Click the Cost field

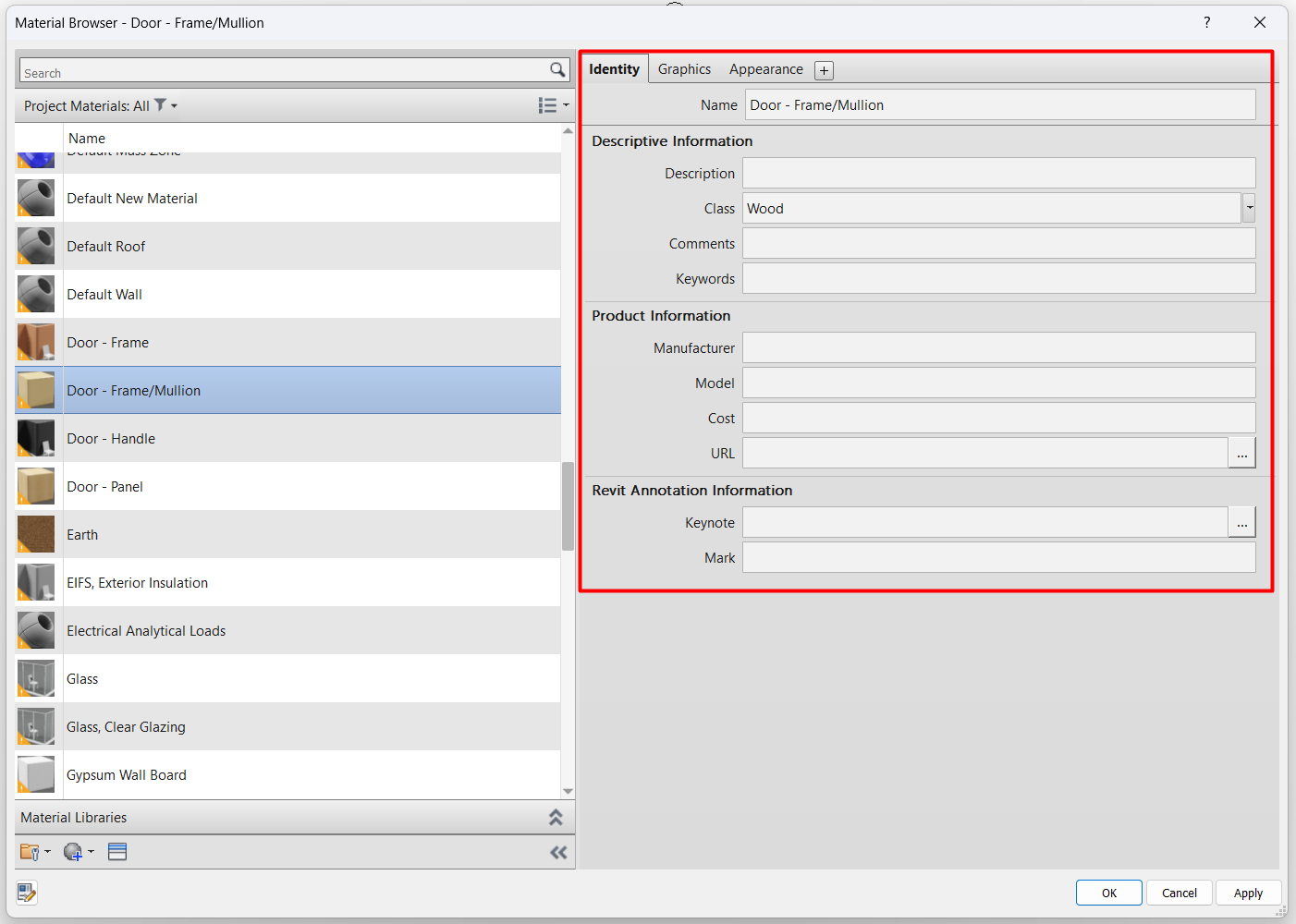click(999, 418)
